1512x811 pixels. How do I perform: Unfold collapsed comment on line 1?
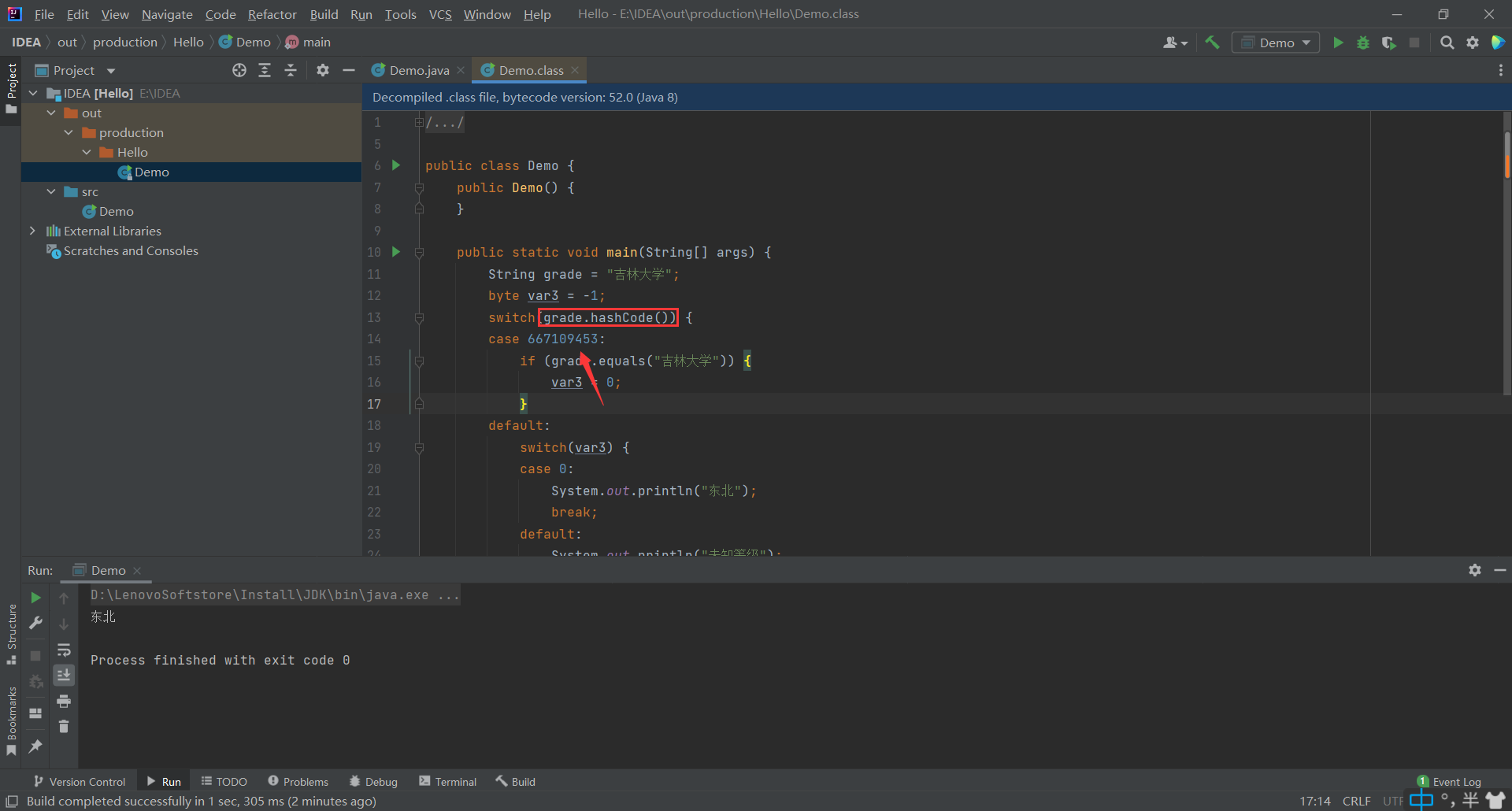click(419, 122)
